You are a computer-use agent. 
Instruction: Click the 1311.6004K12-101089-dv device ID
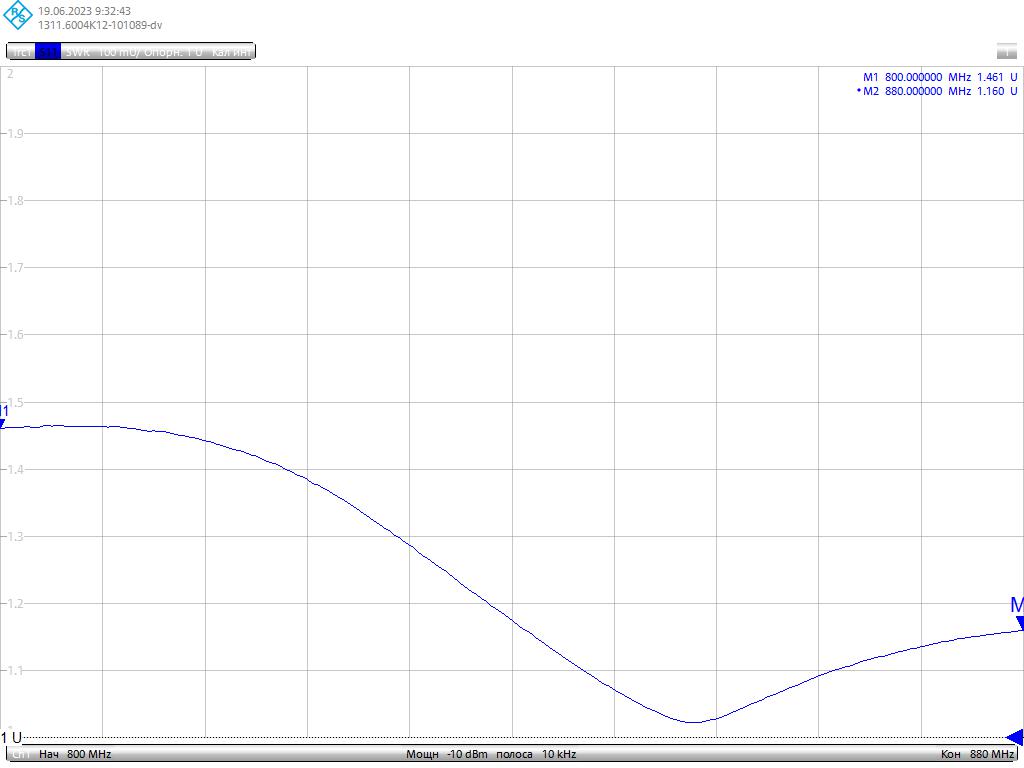tap(100, 25)
